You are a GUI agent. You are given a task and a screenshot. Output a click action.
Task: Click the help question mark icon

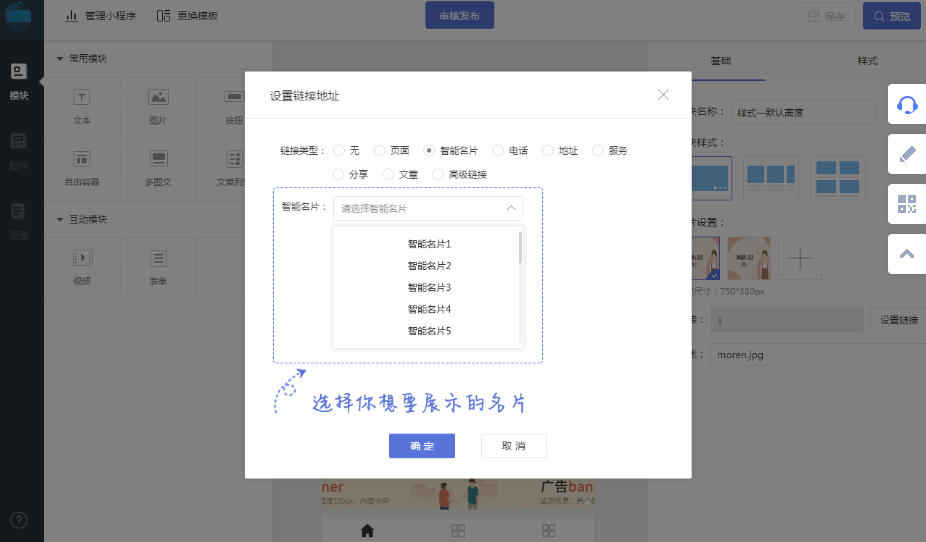(x=19, y=520)
